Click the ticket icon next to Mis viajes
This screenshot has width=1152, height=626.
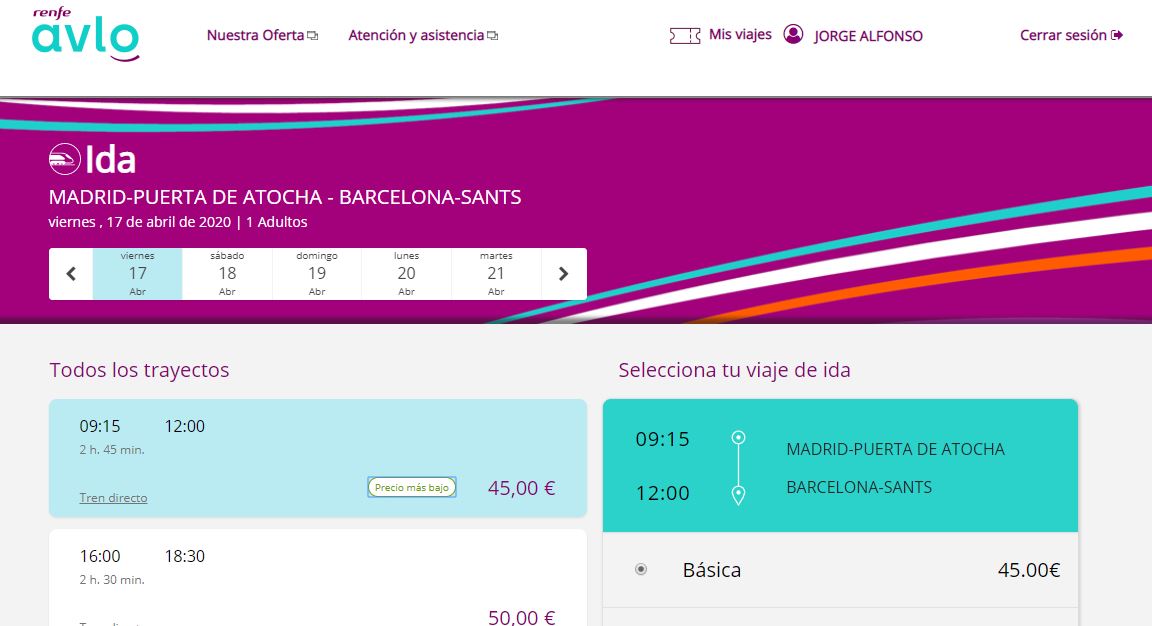tap(684, 35)
